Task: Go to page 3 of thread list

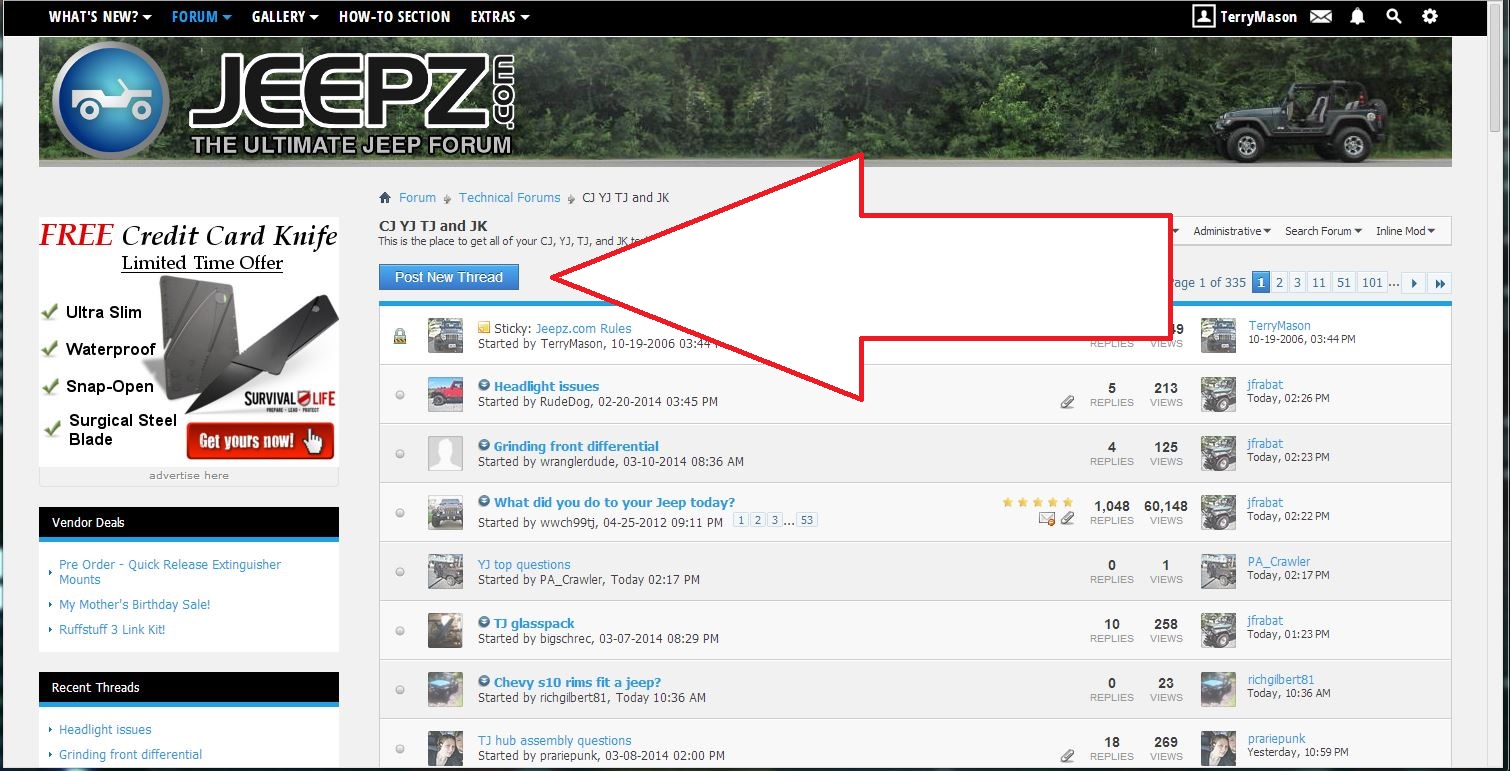Action: (x=1297, y=283)
